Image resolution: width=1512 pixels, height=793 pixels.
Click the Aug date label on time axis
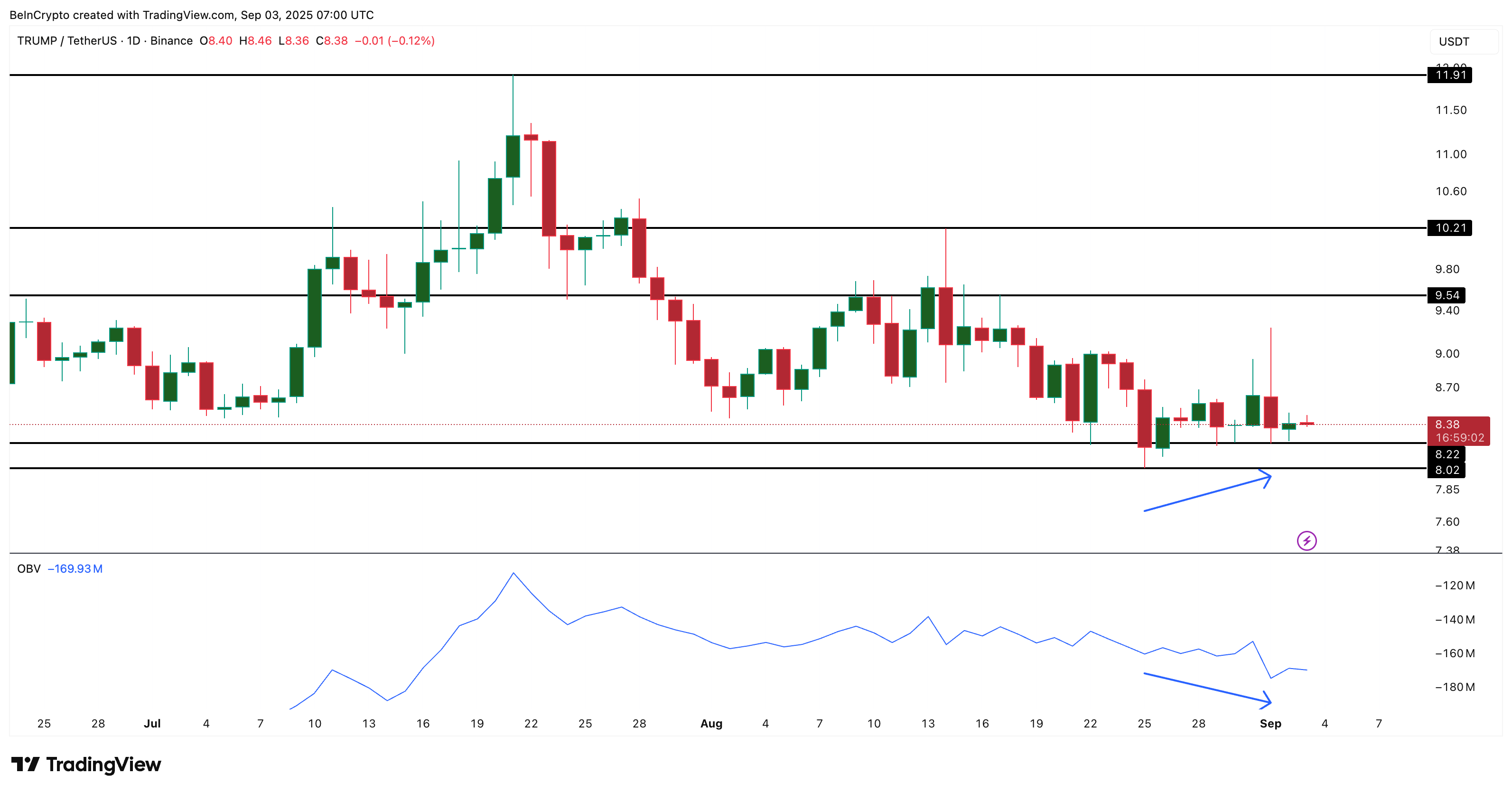pyautogui.click(x=711, y=724)
